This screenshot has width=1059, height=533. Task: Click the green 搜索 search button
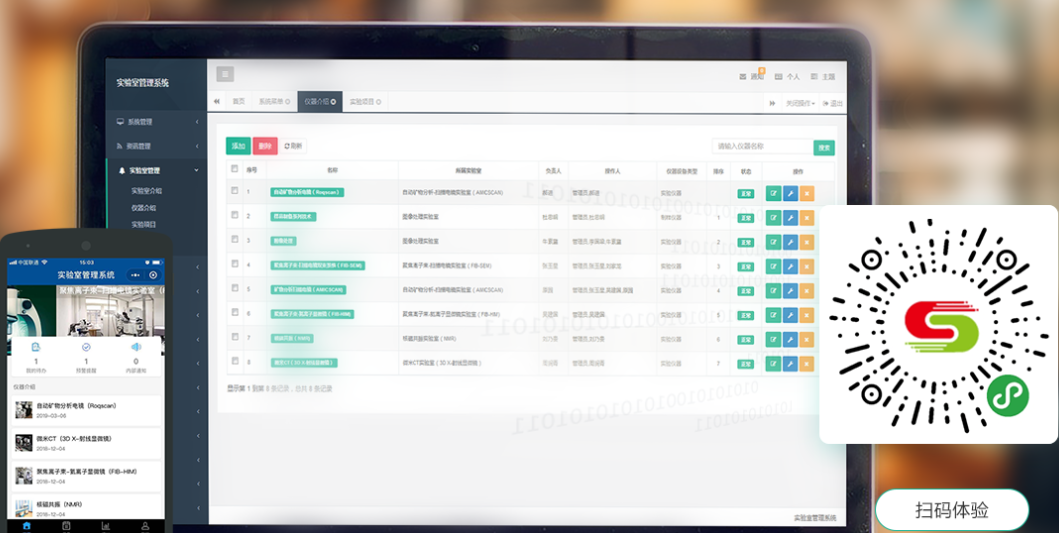click(x=824, y=147)
